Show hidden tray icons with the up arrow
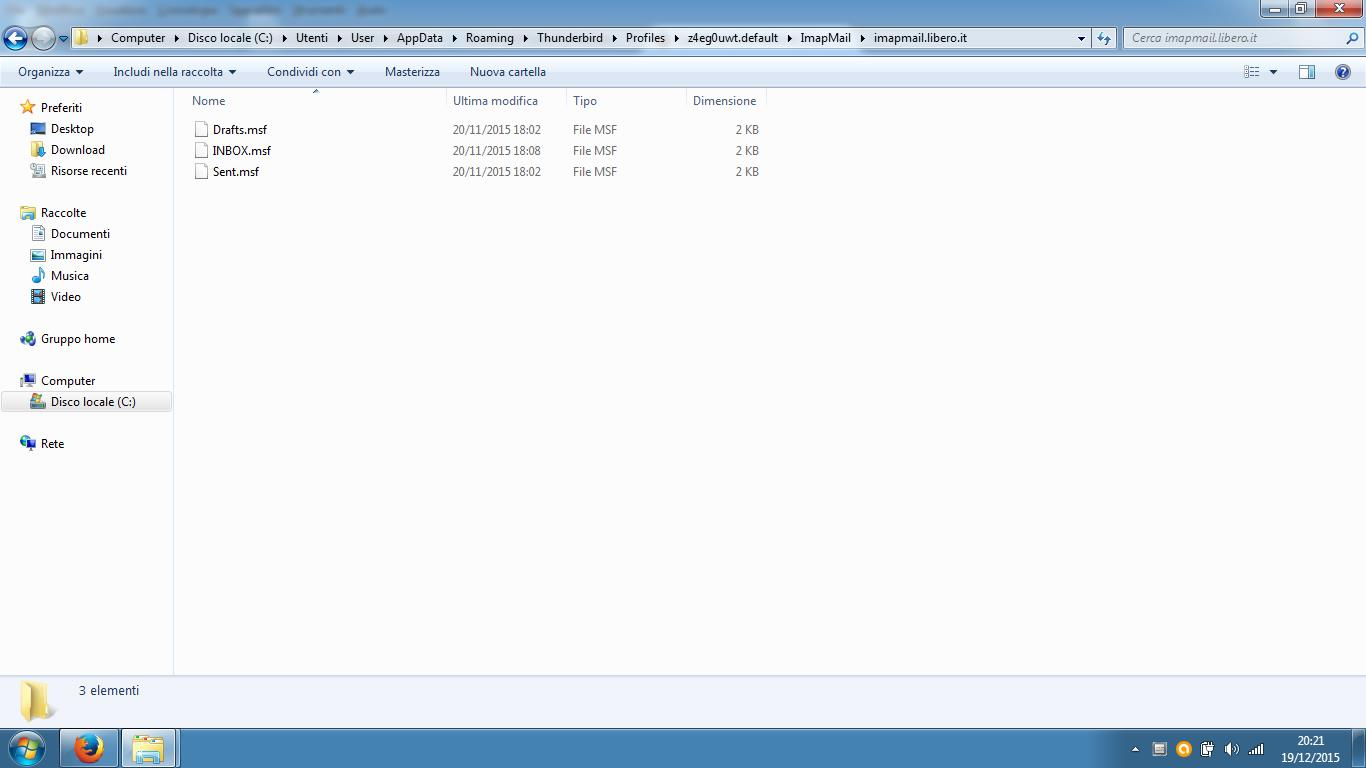Image resolution: width=1366 pixels, height=768 pixels. point(1135,749)
